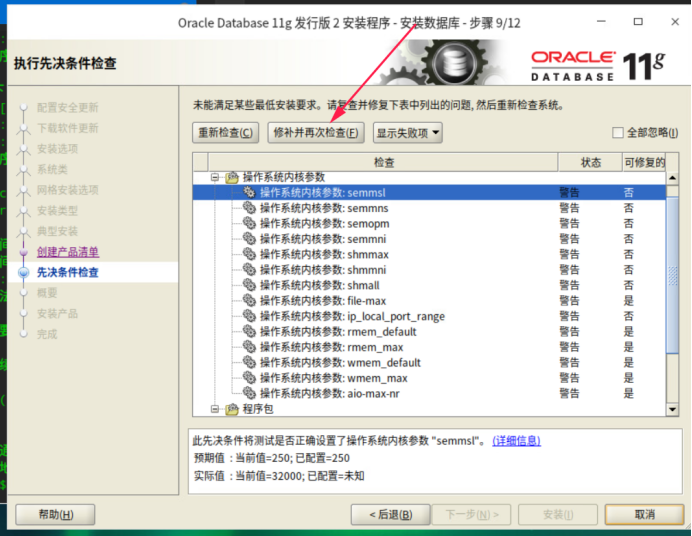Maximize the installer window
The height and width of the screenshot is (536, 692).
(638, 22)
